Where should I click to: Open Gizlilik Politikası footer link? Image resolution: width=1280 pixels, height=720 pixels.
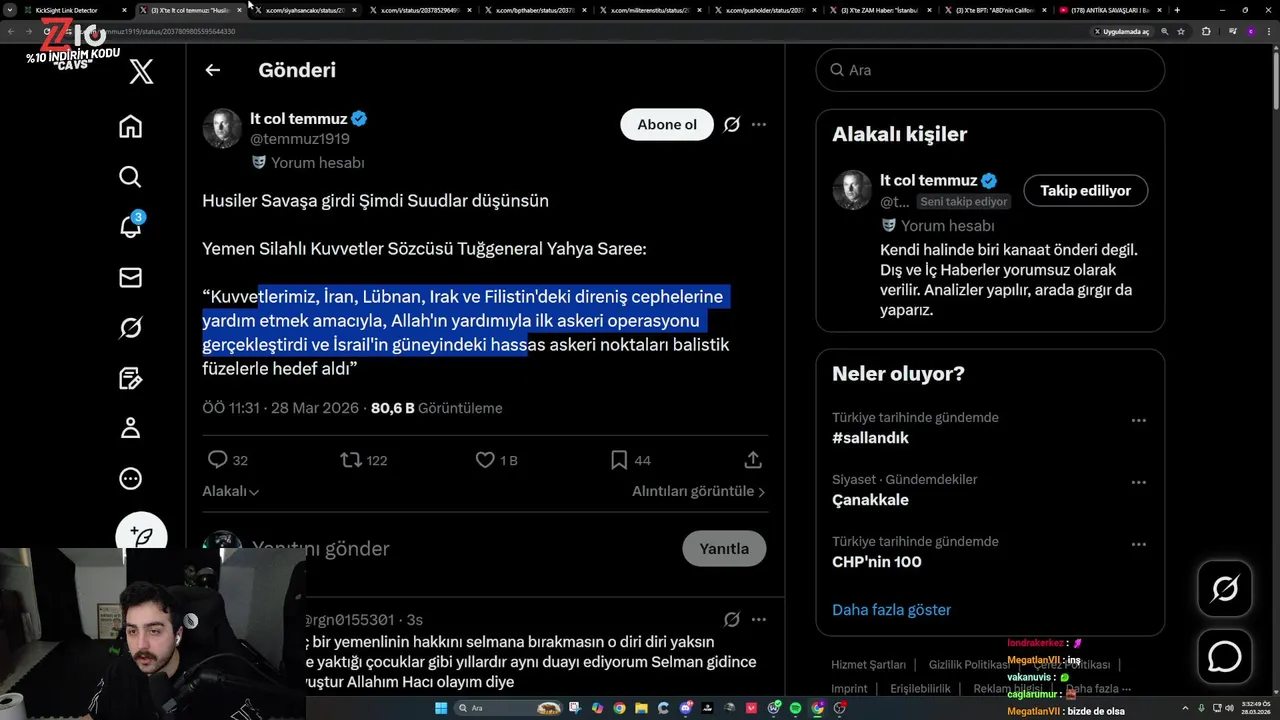tap(969, 664)
